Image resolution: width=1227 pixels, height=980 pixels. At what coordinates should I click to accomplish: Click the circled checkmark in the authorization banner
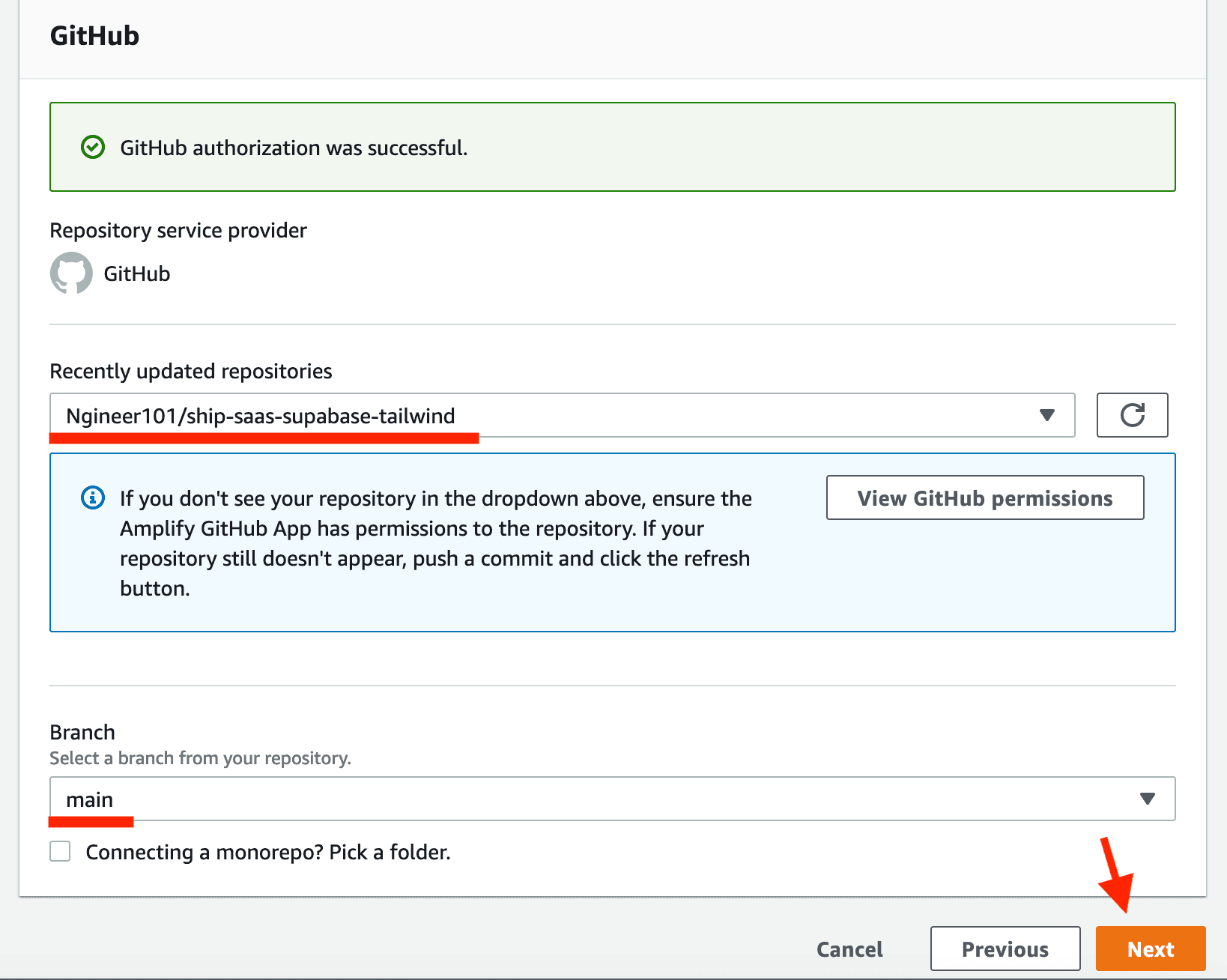pyautogui.click(x=91, y=147)
